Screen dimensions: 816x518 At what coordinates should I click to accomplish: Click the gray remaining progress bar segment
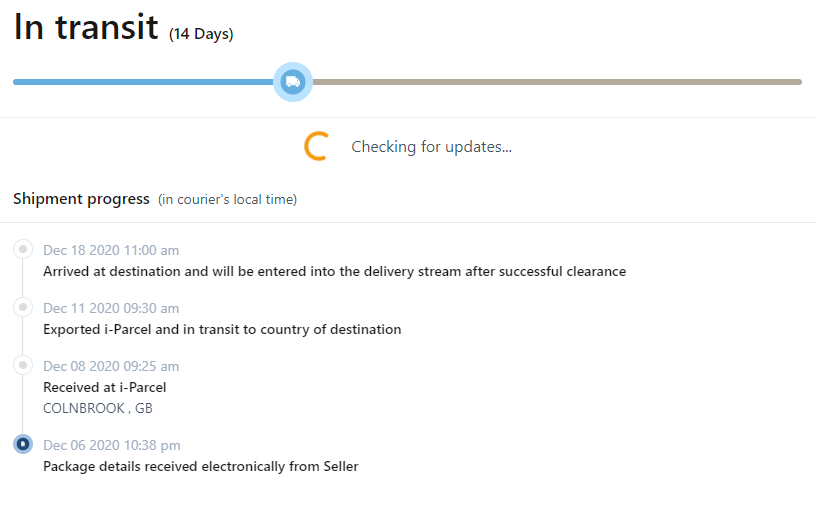tap(557, 82)
